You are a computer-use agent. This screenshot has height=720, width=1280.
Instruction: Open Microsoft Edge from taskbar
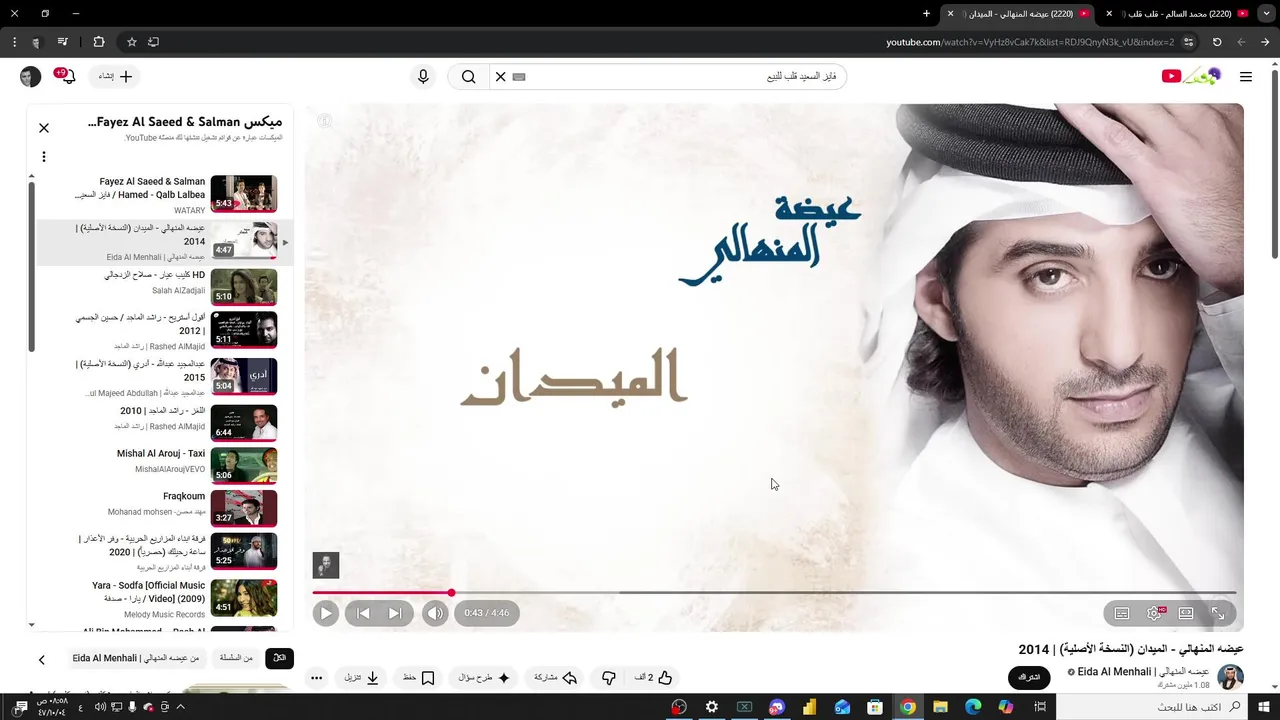pyautogui.click(x=973, y=707)
